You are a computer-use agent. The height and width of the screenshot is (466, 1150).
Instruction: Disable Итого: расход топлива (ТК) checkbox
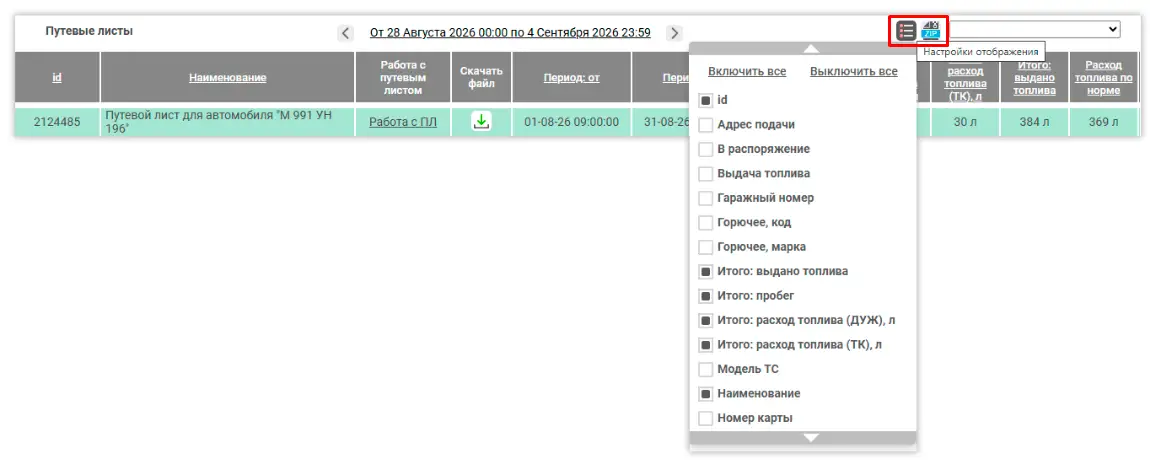click(706, 345)
